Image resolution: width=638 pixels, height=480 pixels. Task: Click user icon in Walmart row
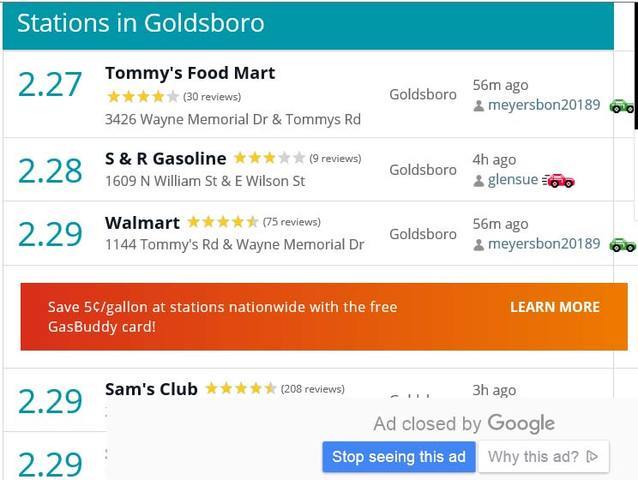point(479,245)
